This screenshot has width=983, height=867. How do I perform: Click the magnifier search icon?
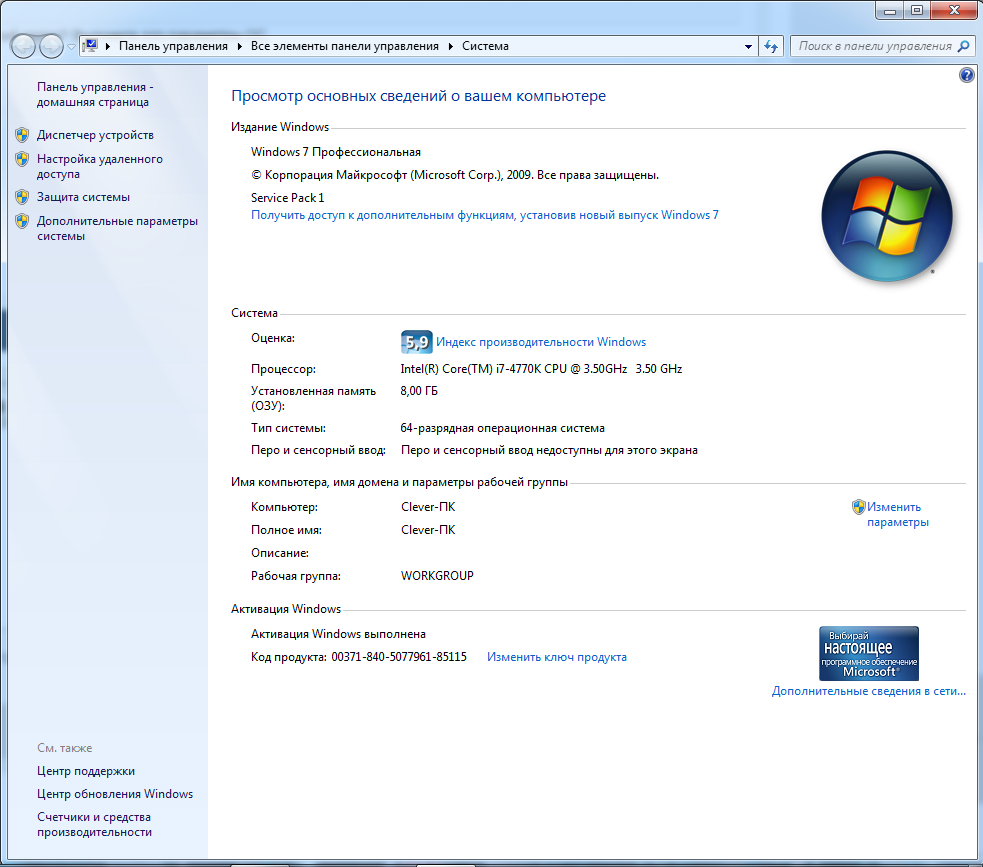pos(964,46)
